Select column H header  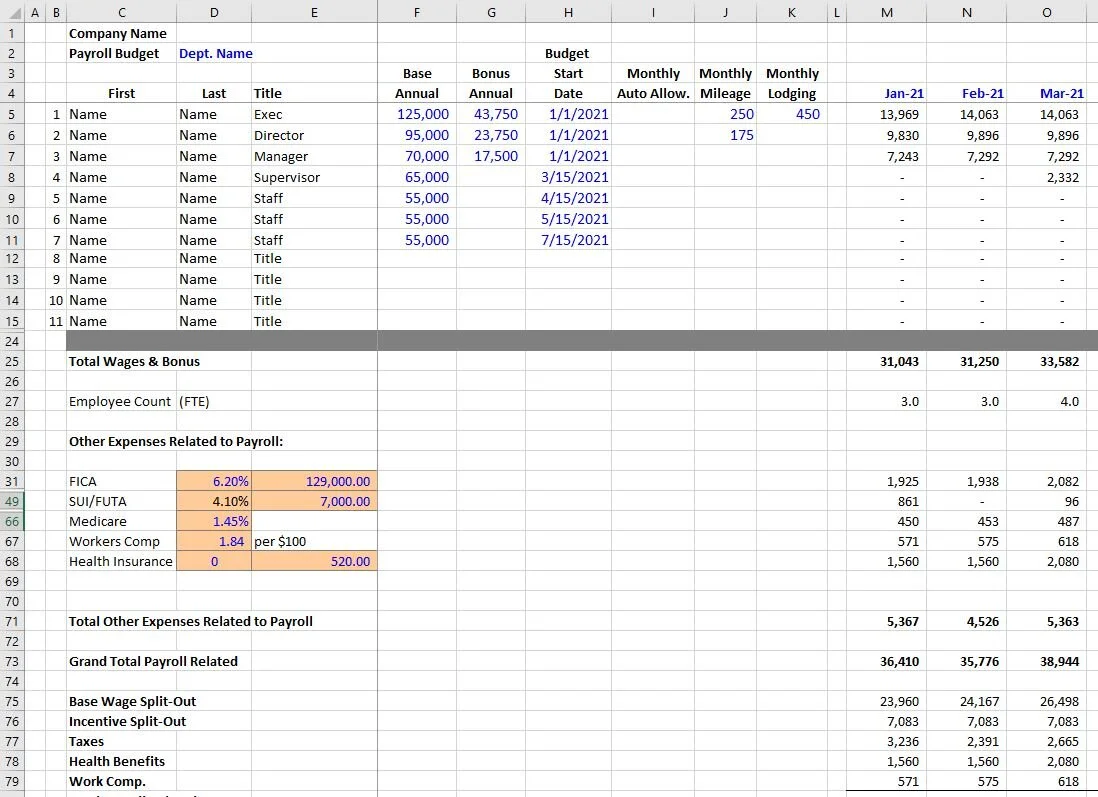(568, 12)
